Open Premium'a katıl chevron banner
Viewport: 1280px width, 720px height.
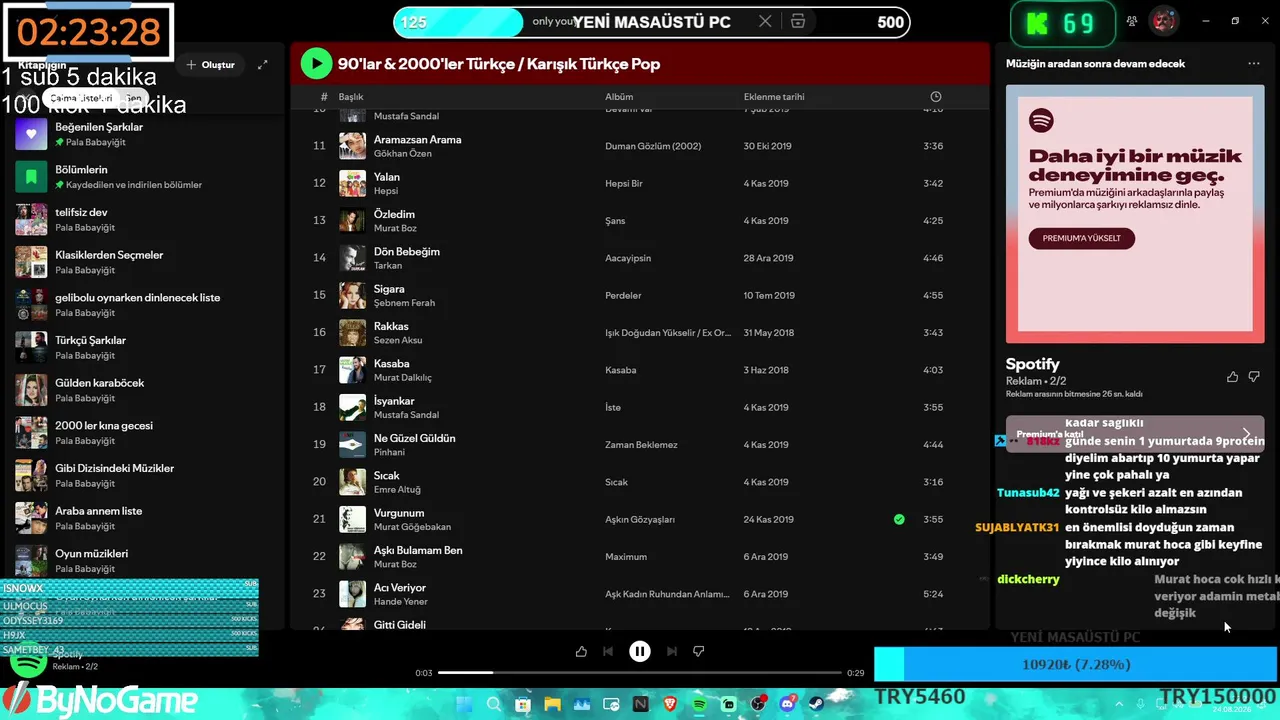(x=1135, y=434)
